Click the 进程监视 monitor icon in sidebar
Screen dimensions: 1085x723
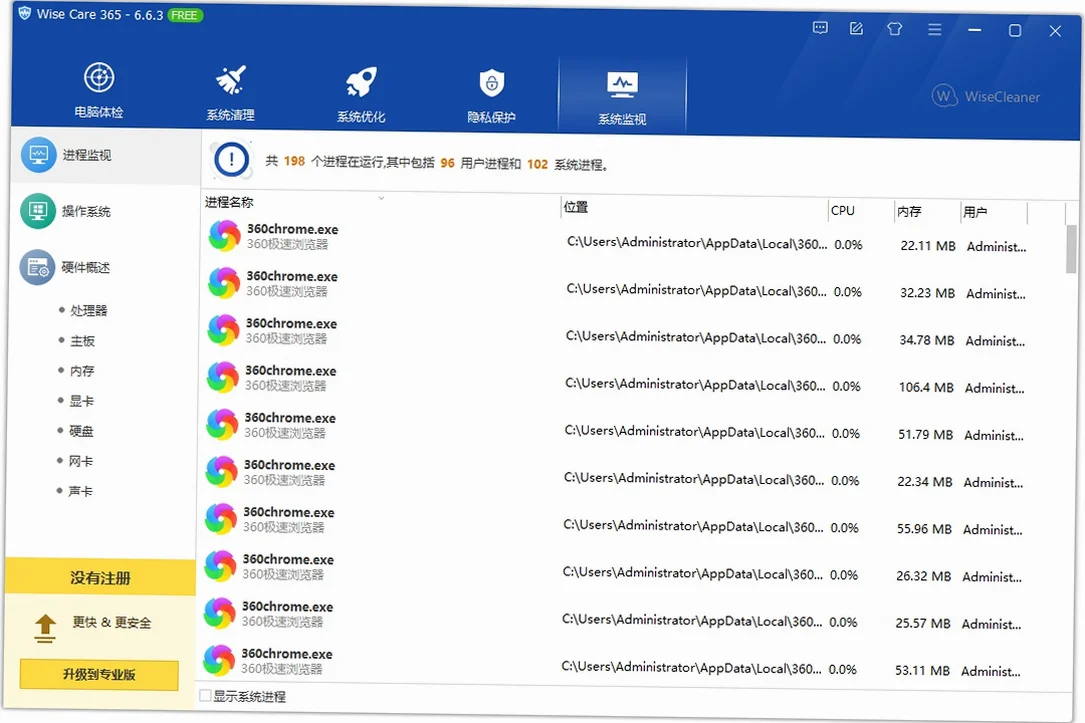(39, 154)
